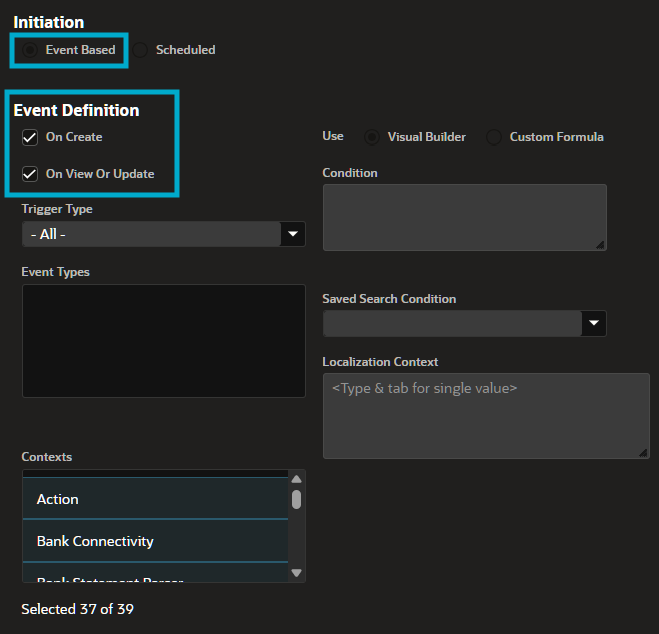
Task: Select the Scheduled initiation option
Action: coord(140,50)
